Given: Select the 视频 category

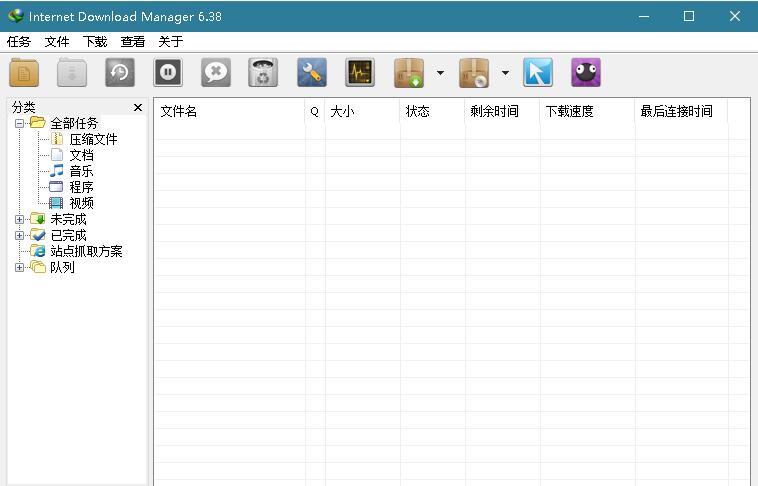Looking at the screenshot, I should click(81, 203).
